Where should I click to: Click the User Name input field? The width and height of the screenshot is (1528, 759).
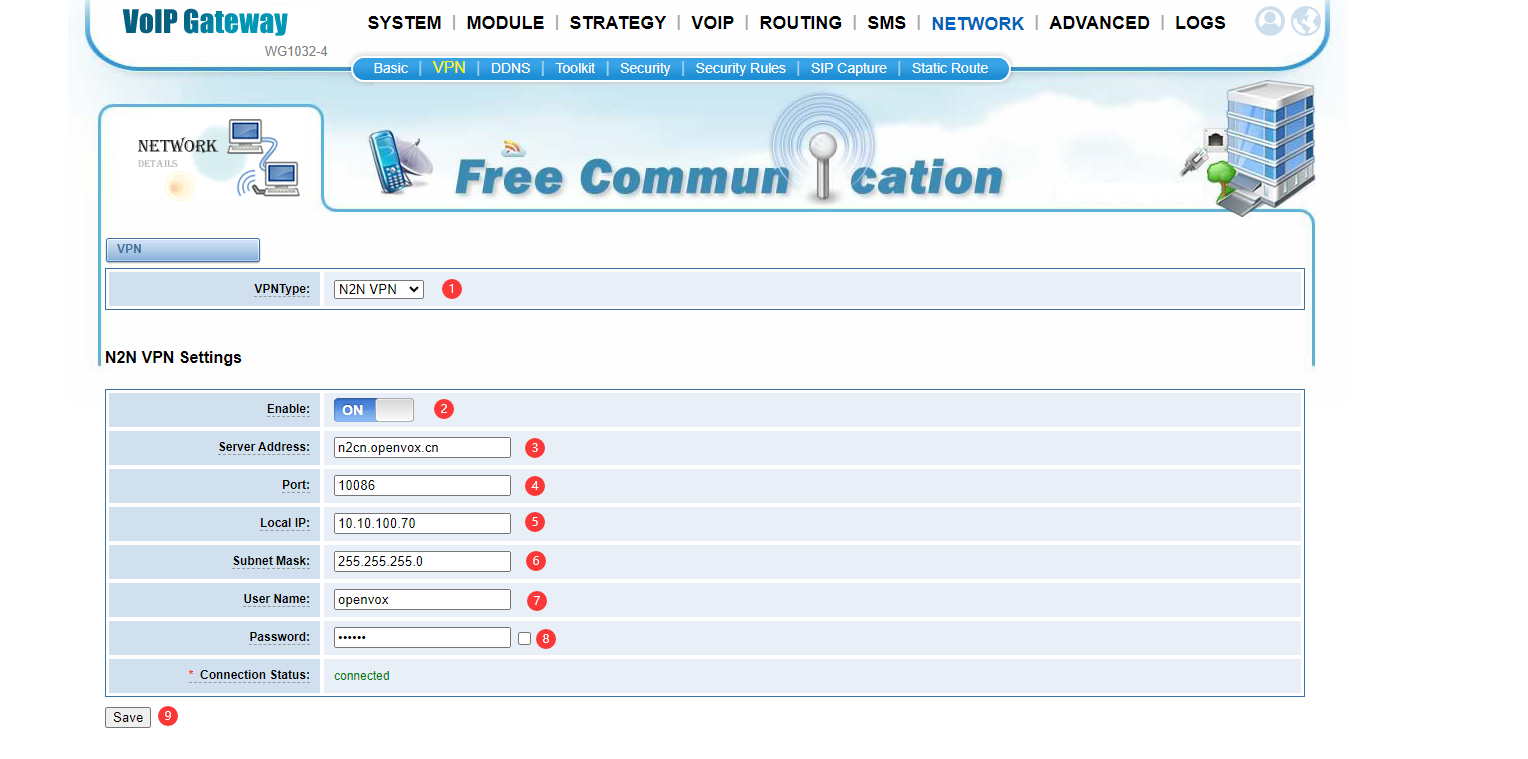click(422, 599)
